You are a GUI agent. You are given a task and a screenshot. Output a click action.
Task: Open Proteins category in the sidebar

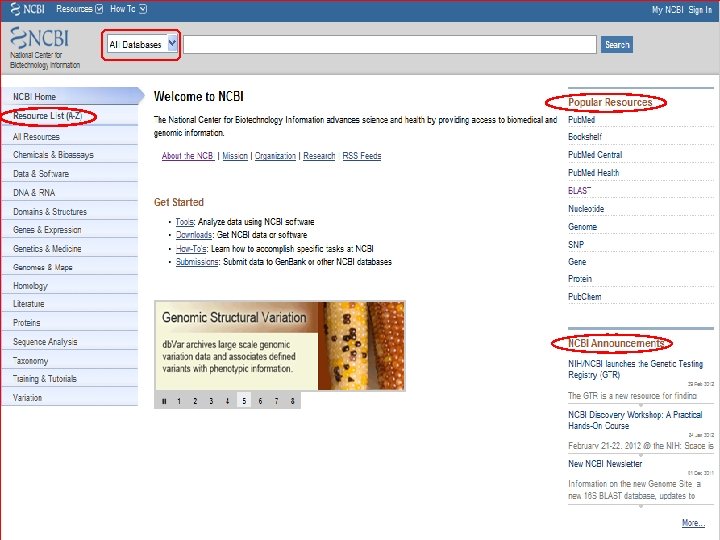[x=70, y=323]
